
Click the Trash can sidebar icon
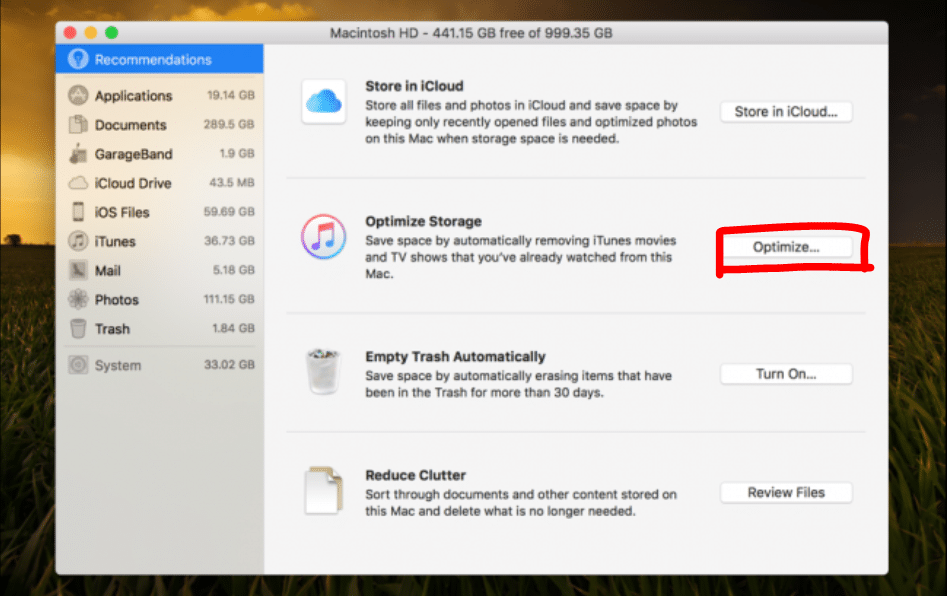coord(77,328)
